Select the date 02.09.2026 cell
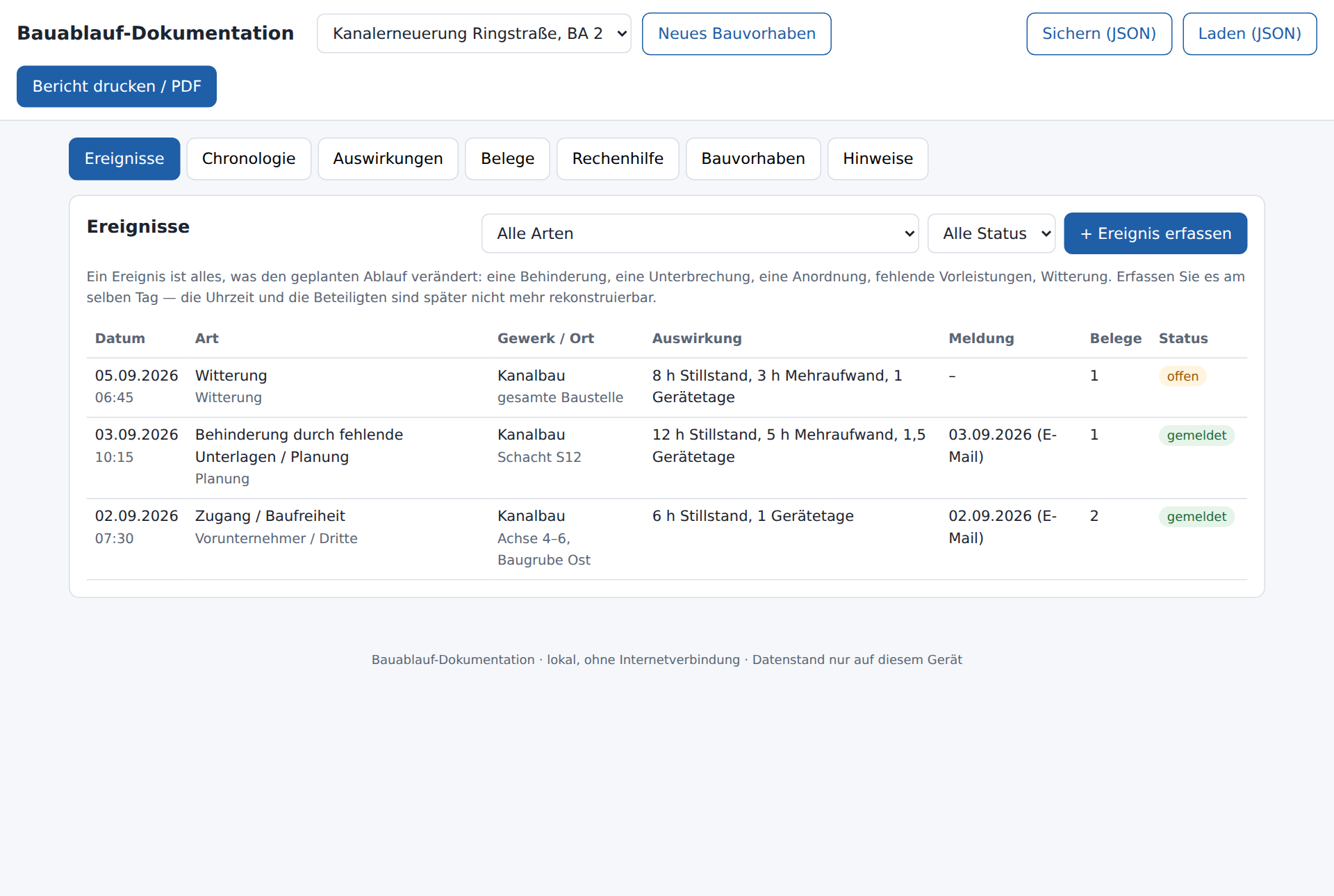This screenshot has height=896, width=1334. click(x=137, y=516)
